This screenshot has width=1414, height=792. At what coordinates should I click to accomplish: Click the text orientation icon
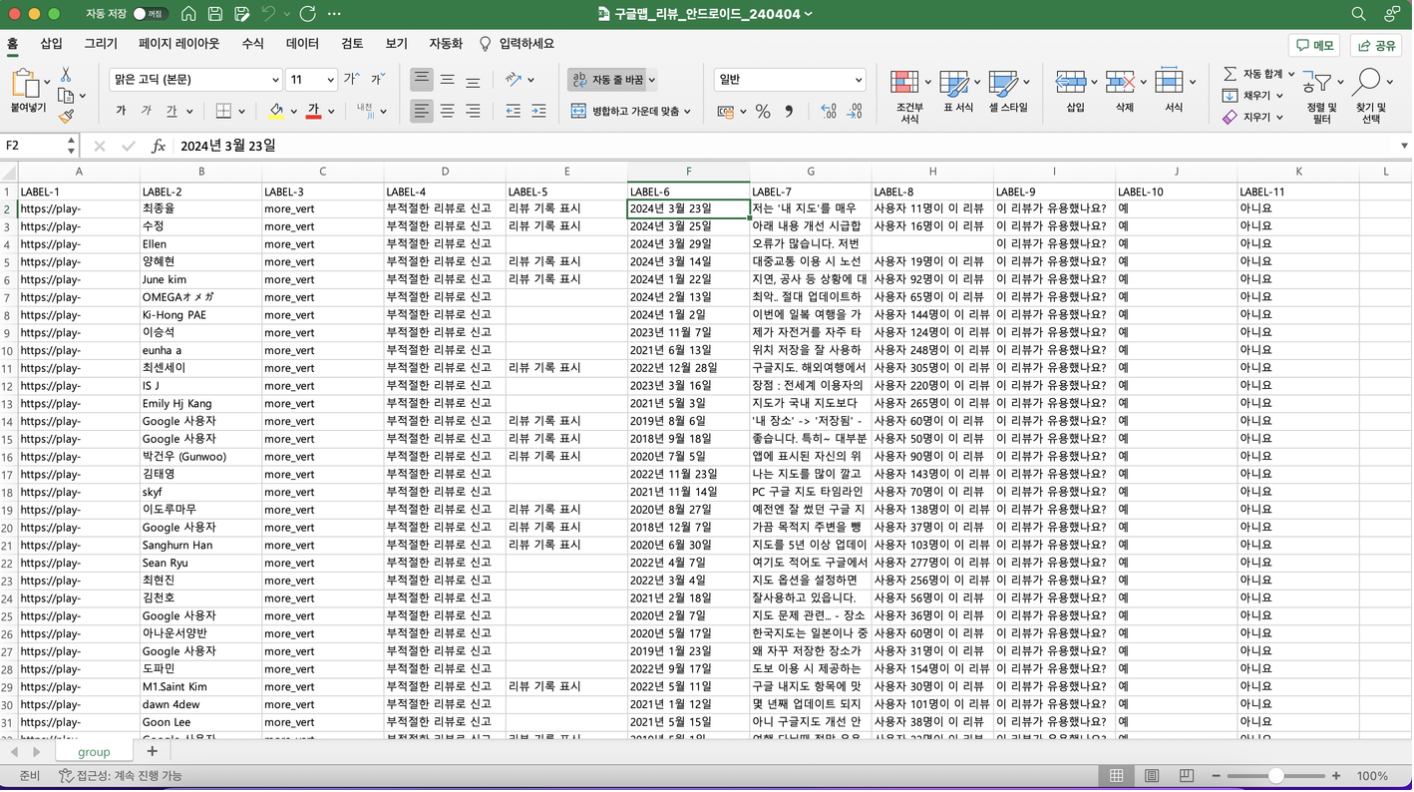point(514,79)
